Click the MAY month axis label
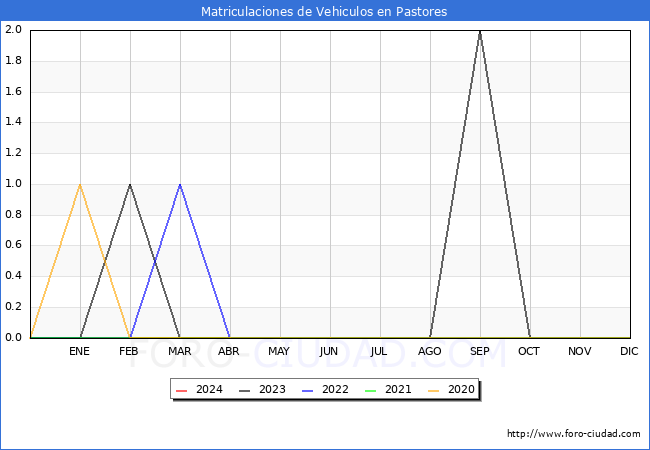 click(x=279, y=351)
